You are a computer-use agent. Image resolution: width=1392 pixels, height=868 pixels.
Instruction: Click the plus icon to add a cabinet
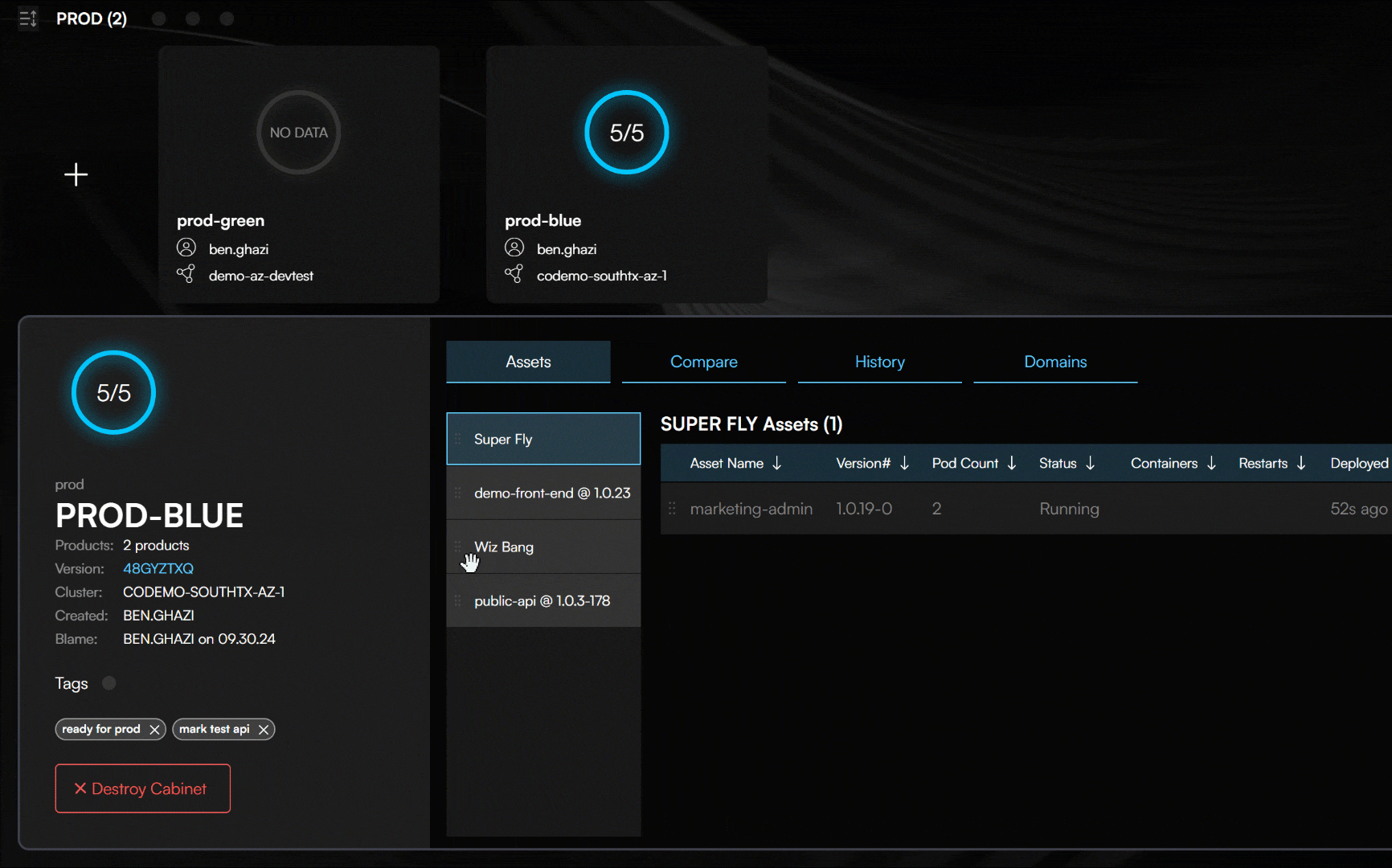[x=76, y=174]
